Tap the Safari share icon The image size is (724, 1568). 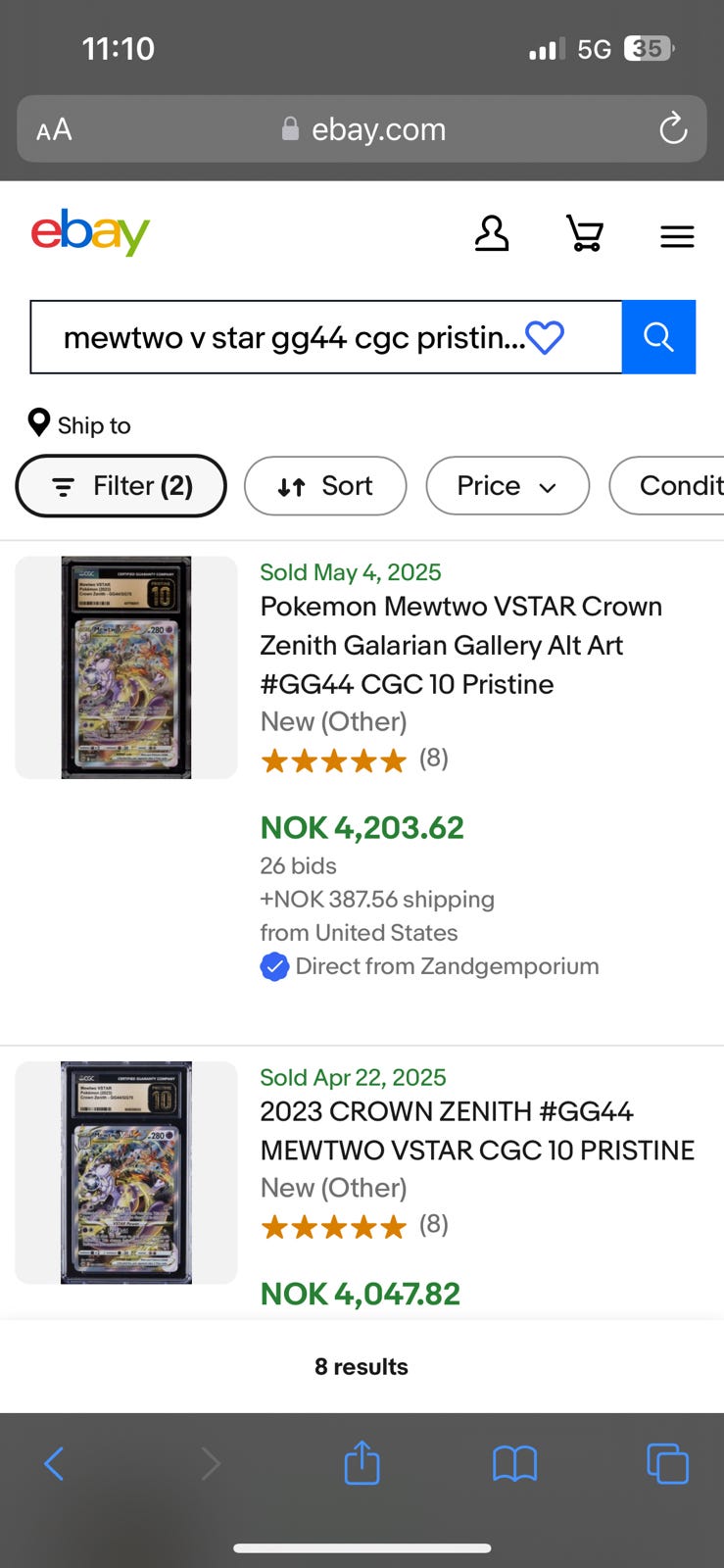tap(362, 1463)
